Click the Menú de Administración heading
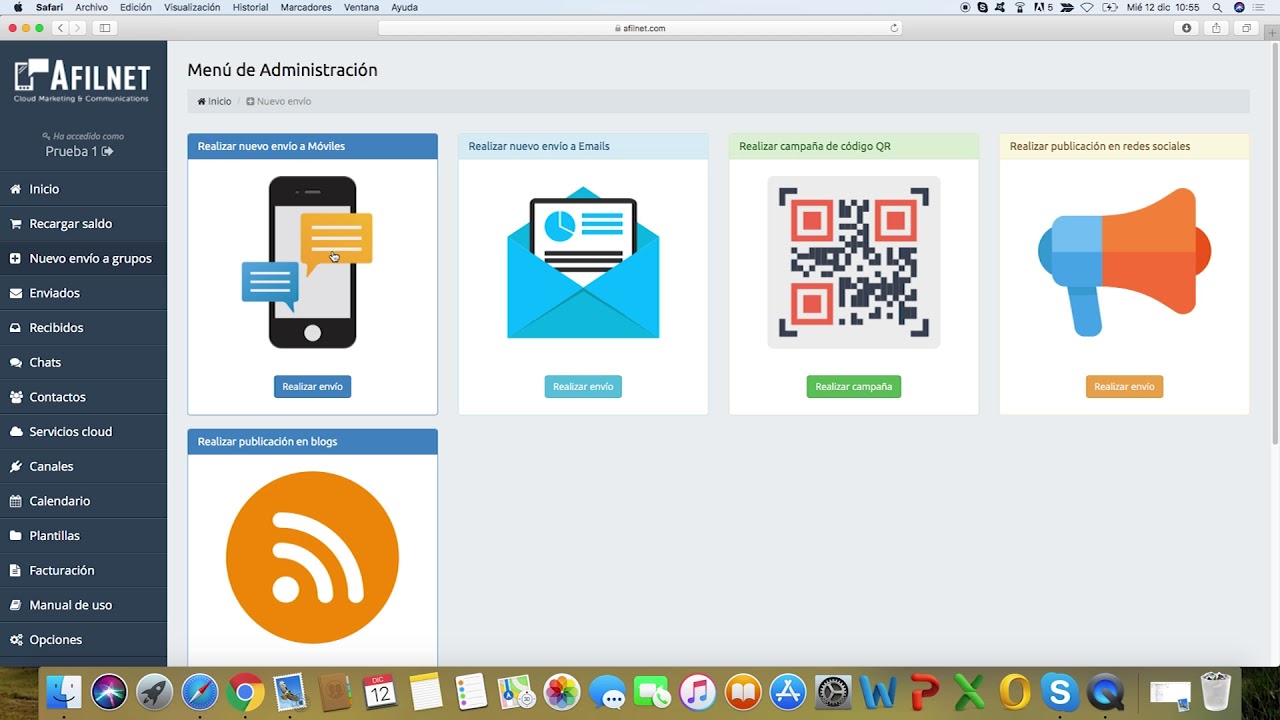Screen dimensions: 1280x720 pos(282,70)
